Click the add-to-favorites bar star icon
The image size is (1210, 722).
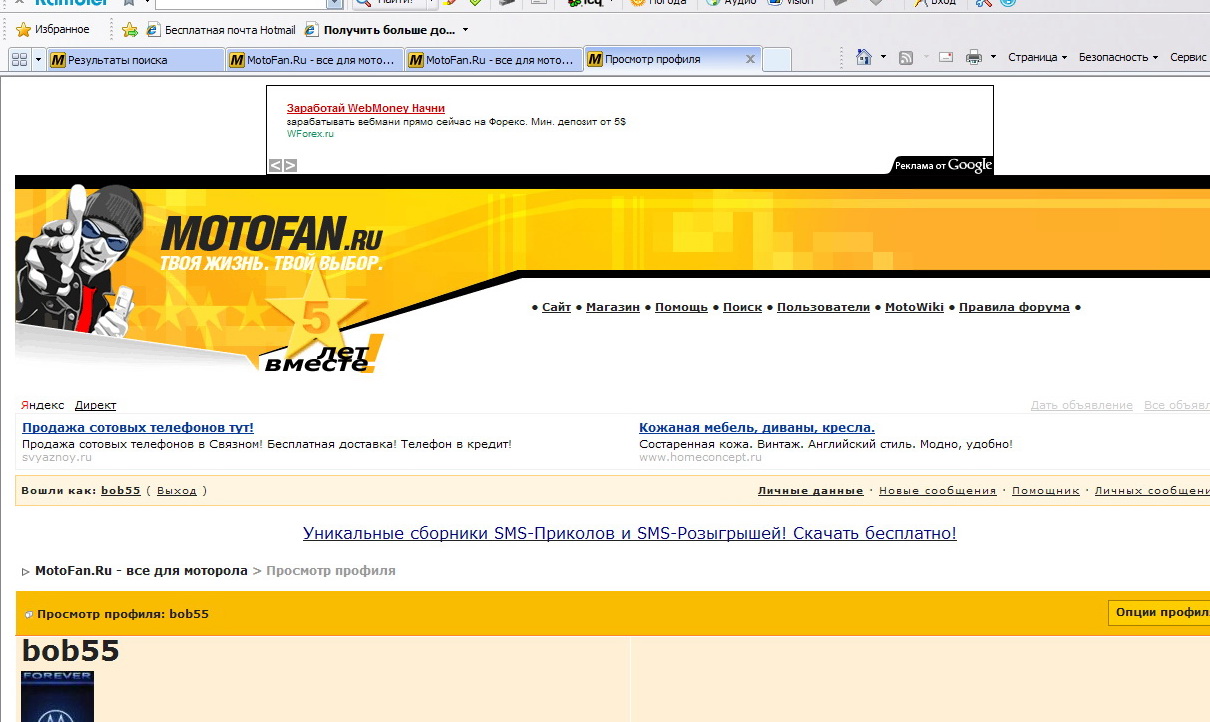tap(129, 30)
